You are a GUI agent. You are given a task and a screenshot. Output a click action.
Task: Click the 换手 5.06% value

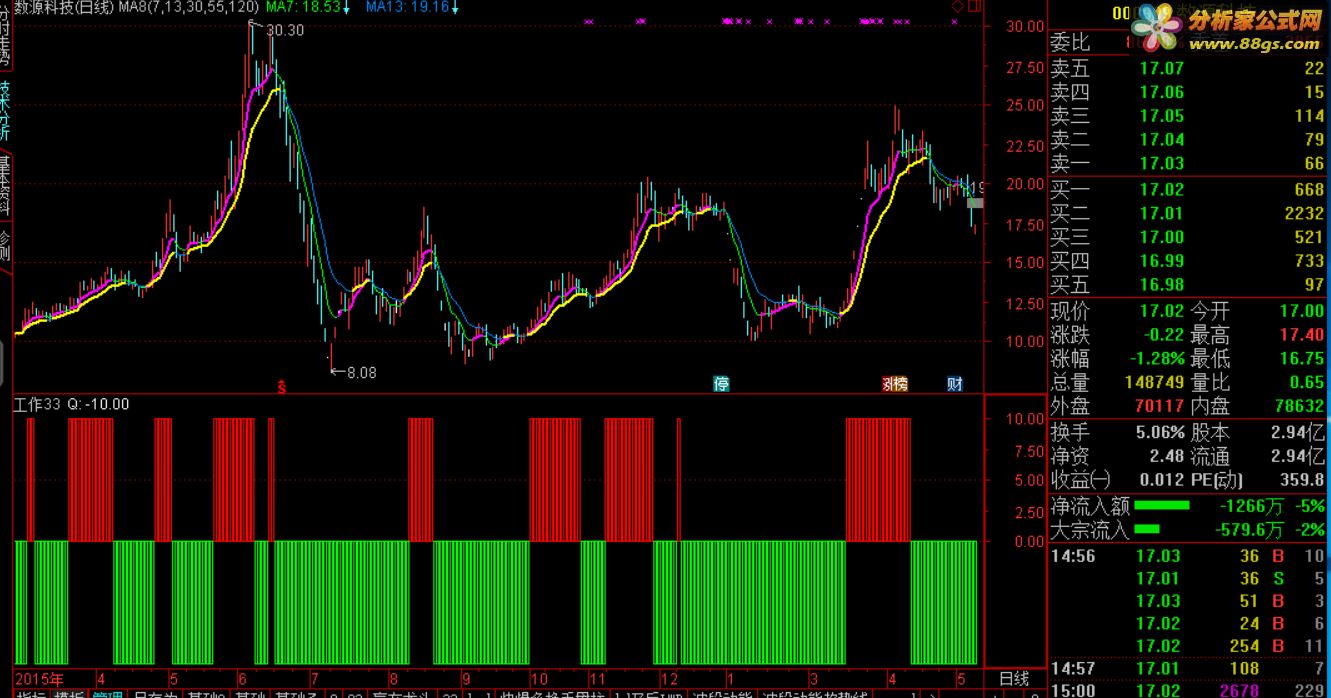pos(1160,433)
